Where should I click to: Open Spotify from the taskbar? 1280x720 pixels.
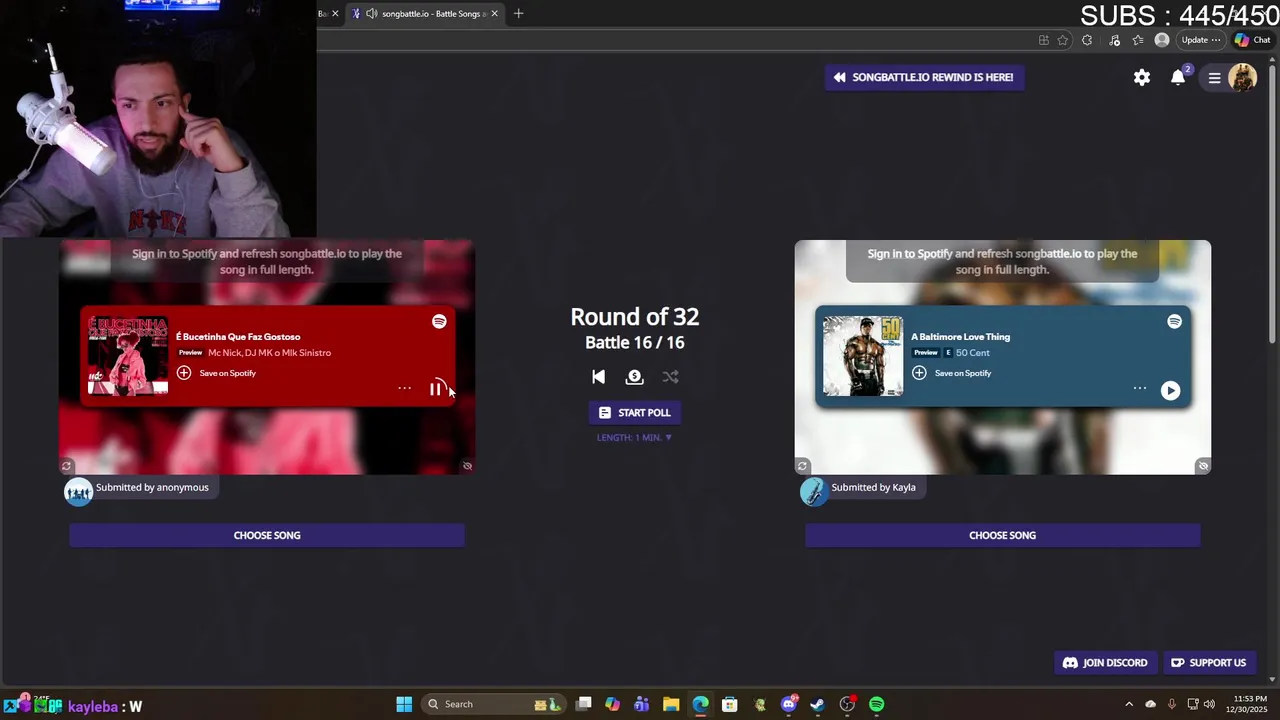[876, 704]
